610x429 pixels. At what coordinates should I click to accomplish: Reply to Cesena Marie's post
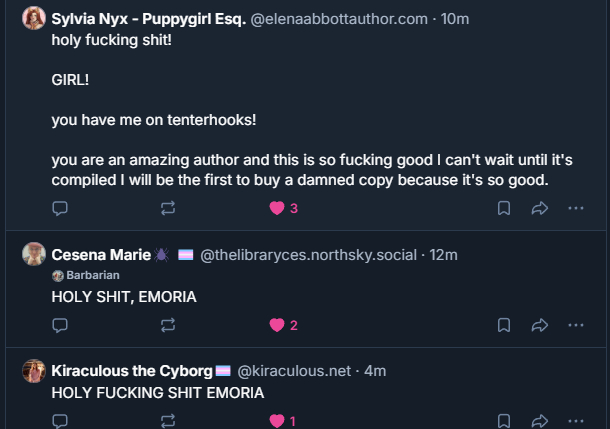coord(60,325)
